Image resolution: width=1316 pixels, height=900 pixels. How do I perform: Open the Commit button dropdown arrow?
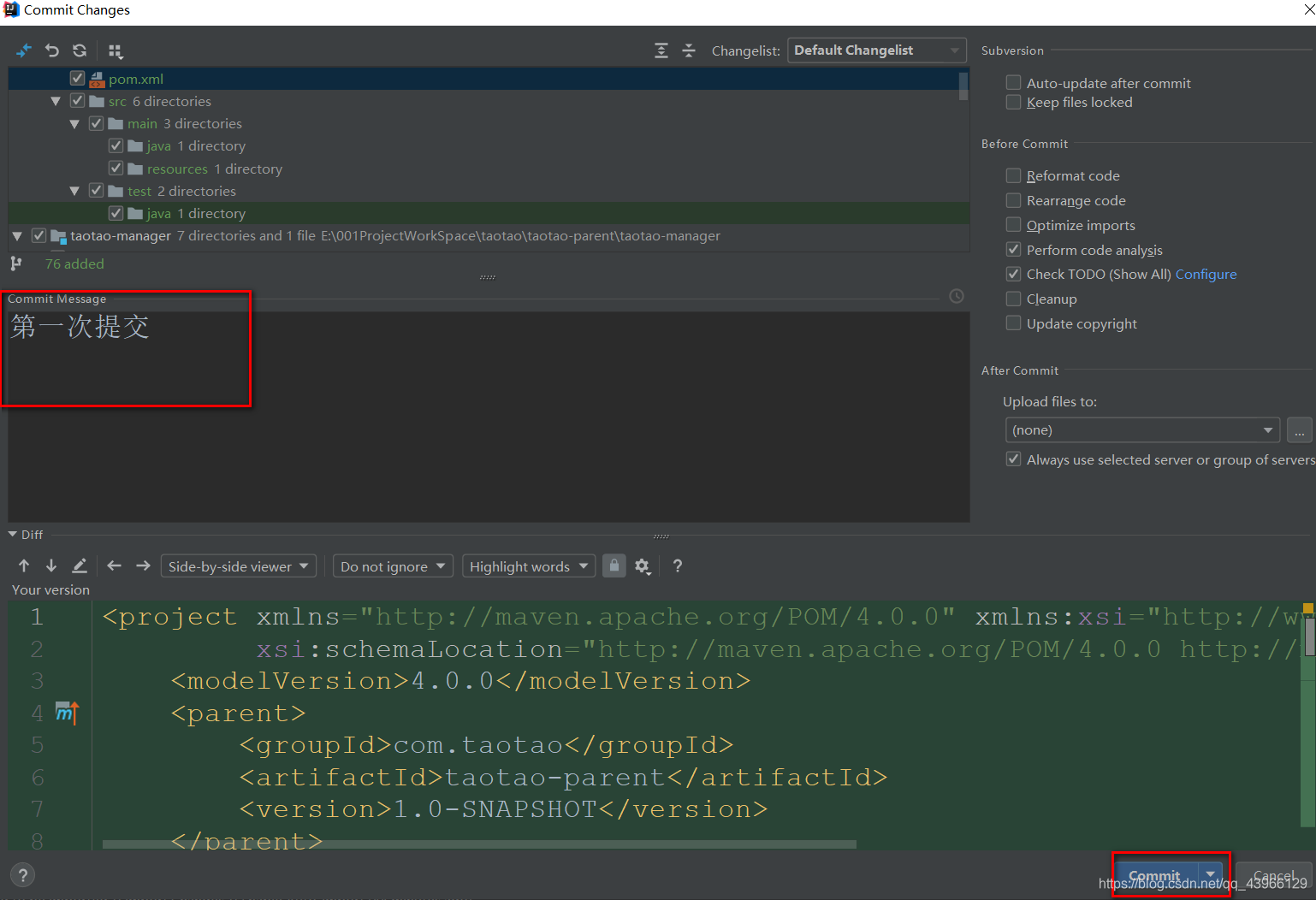tap(1210, 874)
